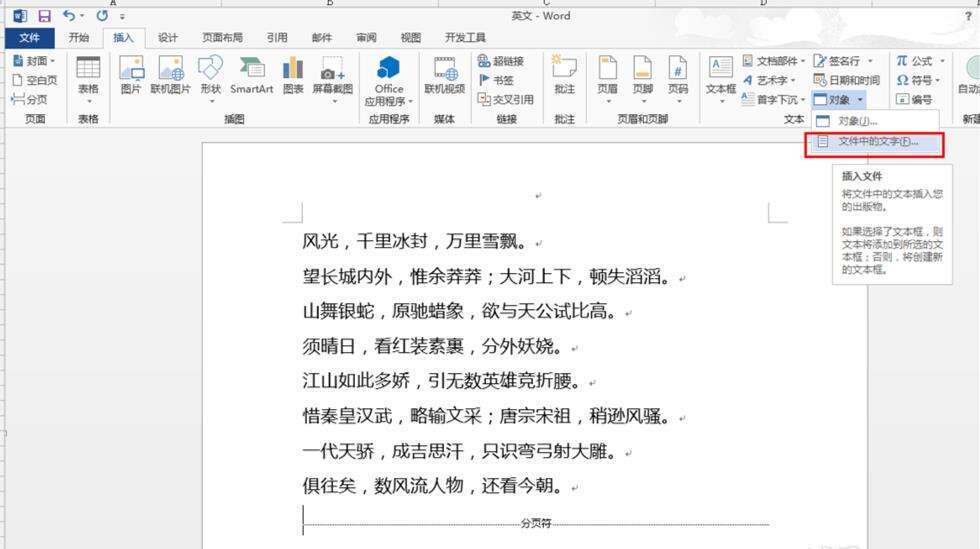Click the 图片 insert picture icon

[131, 75]
